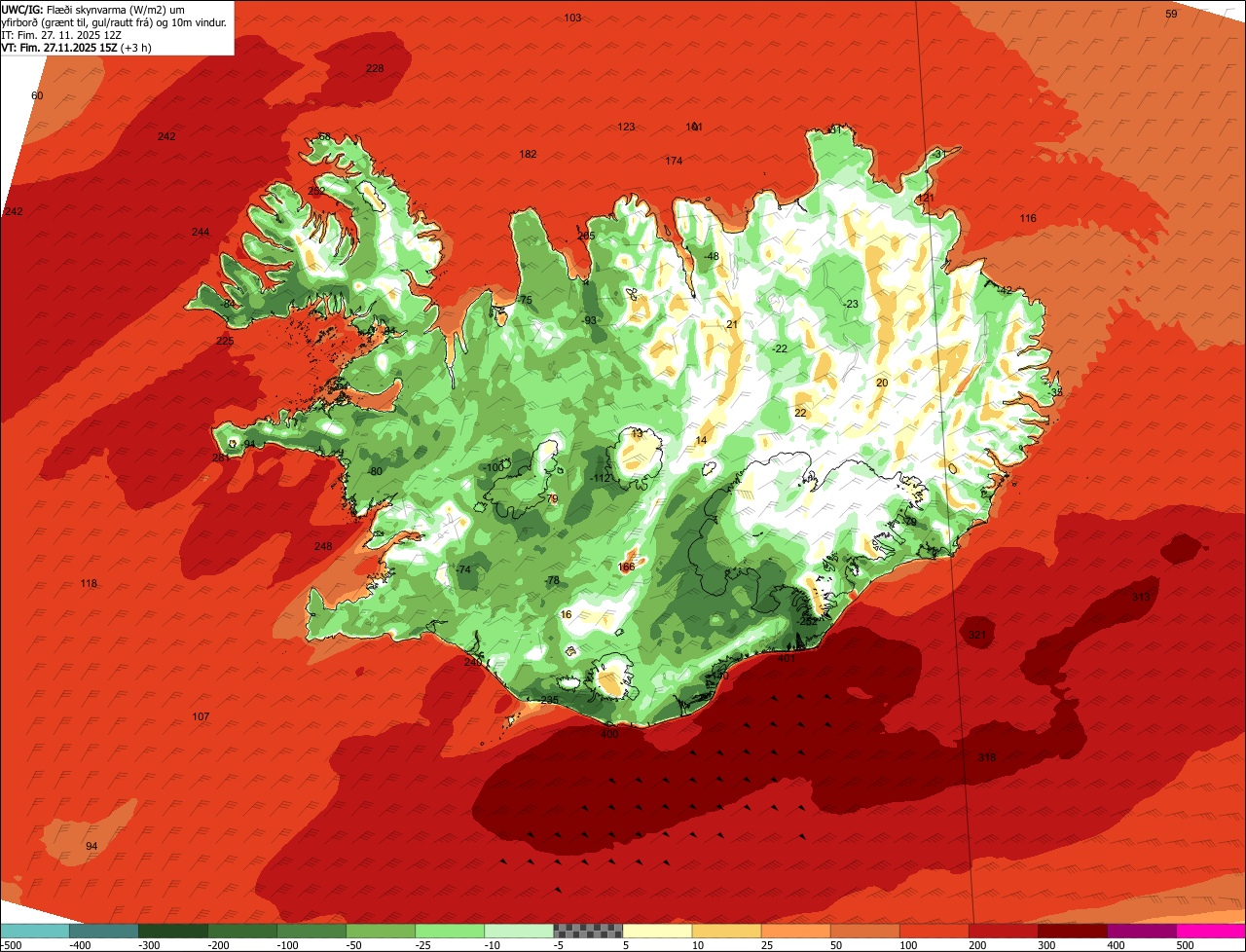Click the map value '235'
Viewport: 1246px width, 952px height.
point(550,700)
